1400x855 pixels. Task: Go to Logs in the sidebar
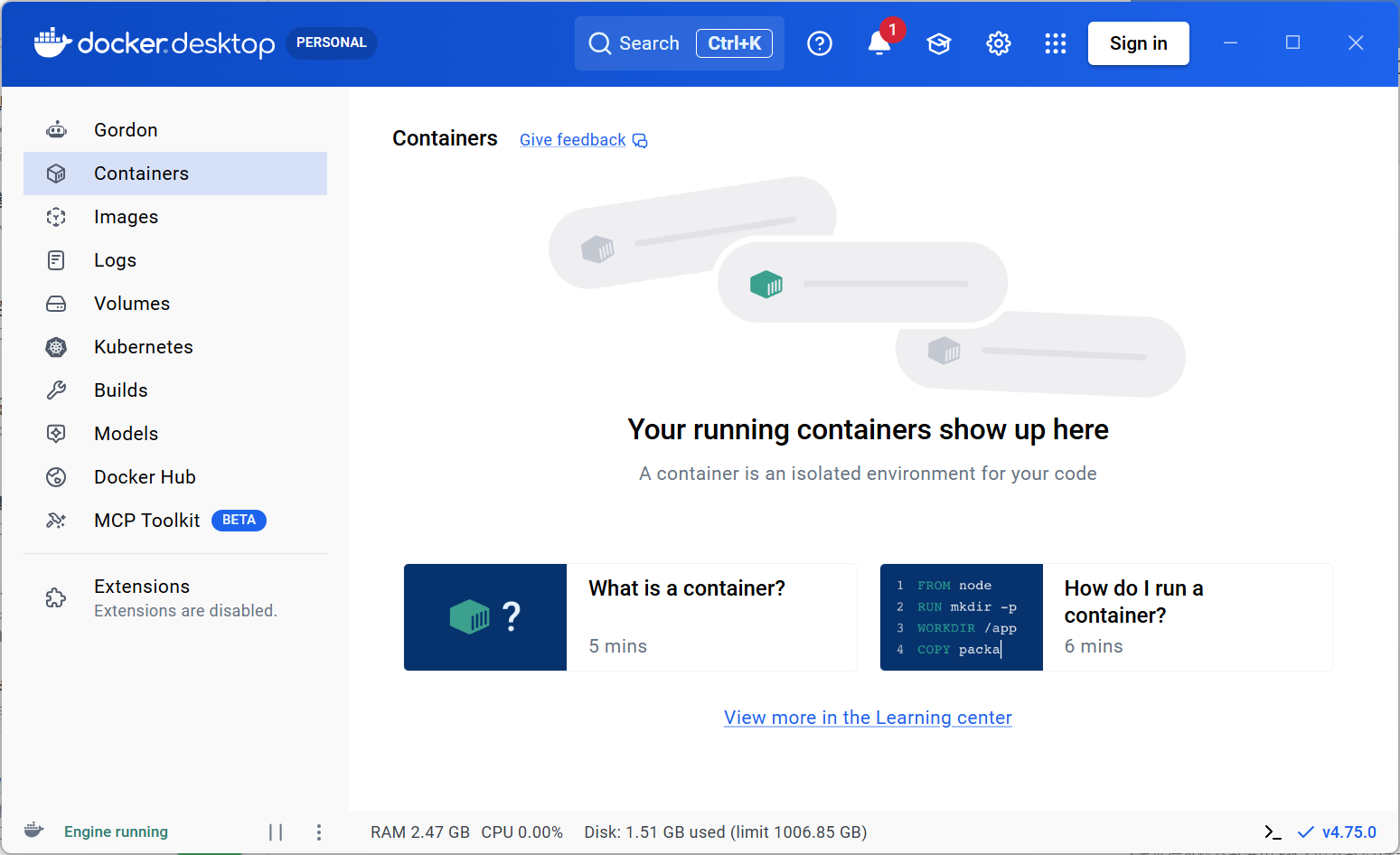click(175, 260)
